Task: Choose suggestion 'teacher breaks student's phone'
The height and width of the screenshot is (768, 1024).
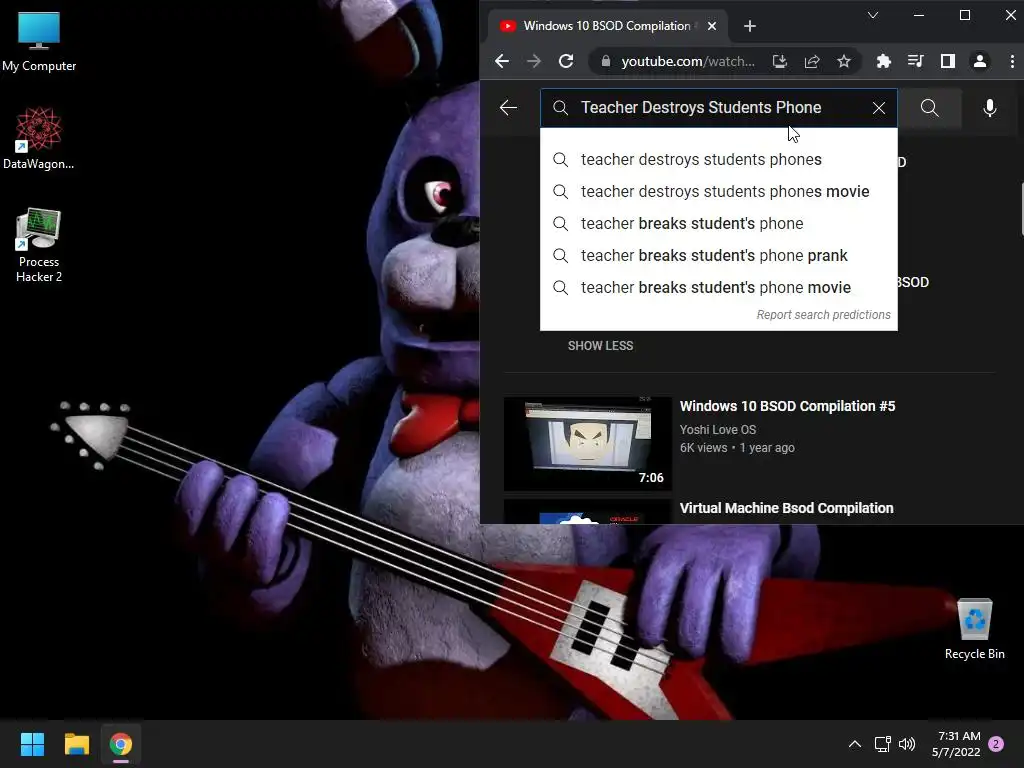Action: (718, 223)
